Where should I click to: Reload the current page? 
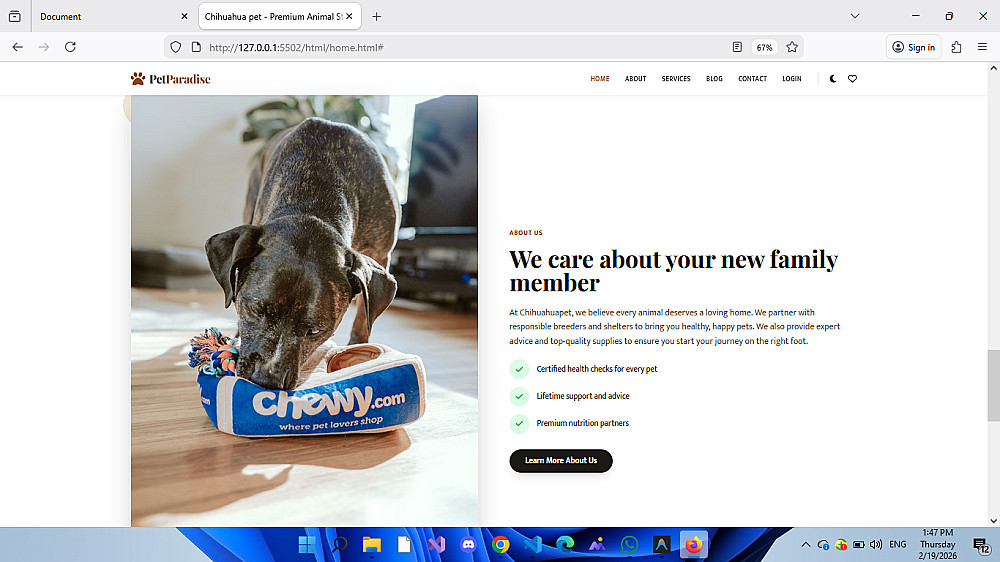(70, 47)
